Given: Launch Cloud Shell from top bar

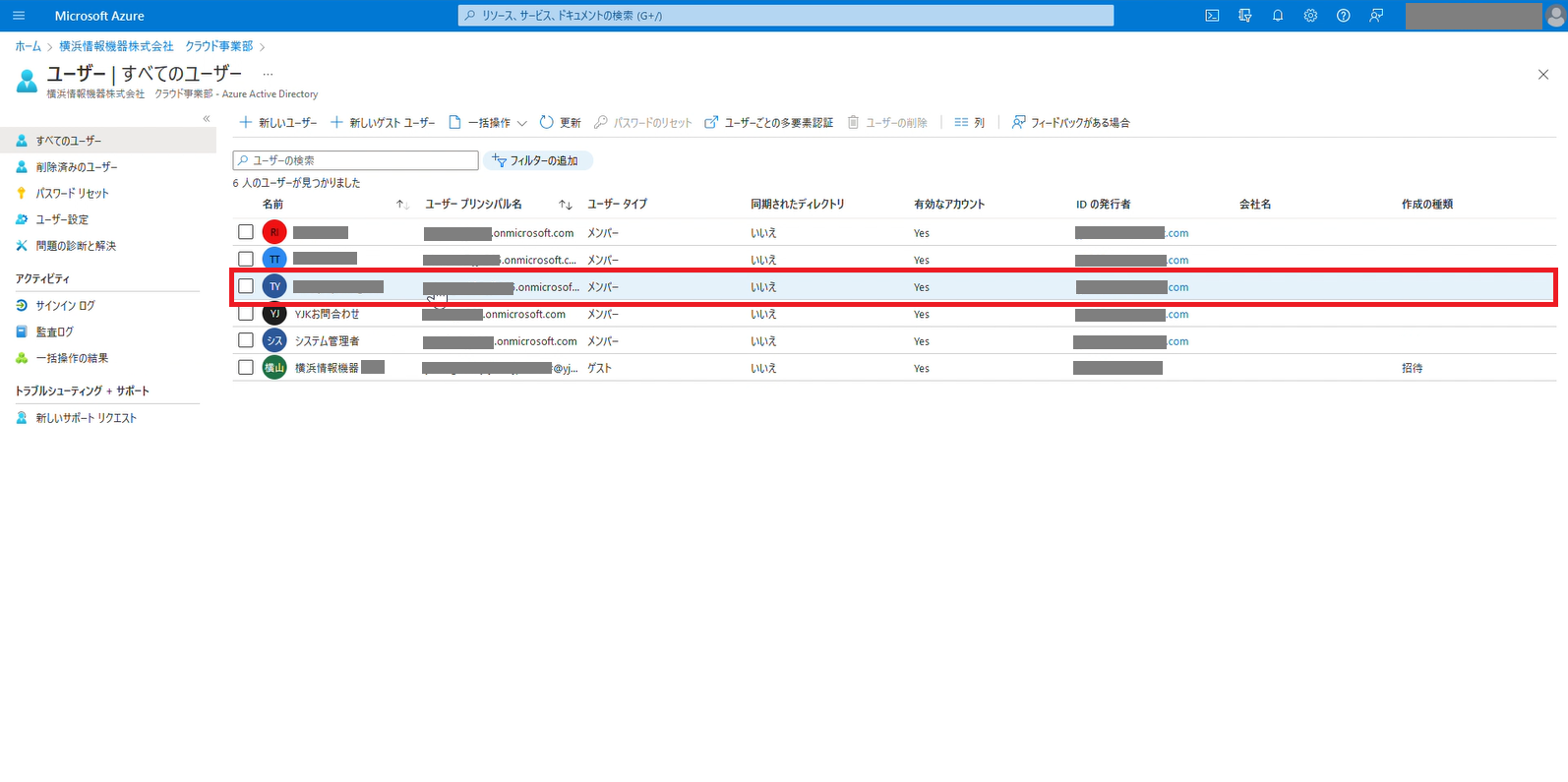Looking at the screenshot, I should pyautogui.click(x=1212, y=16).
